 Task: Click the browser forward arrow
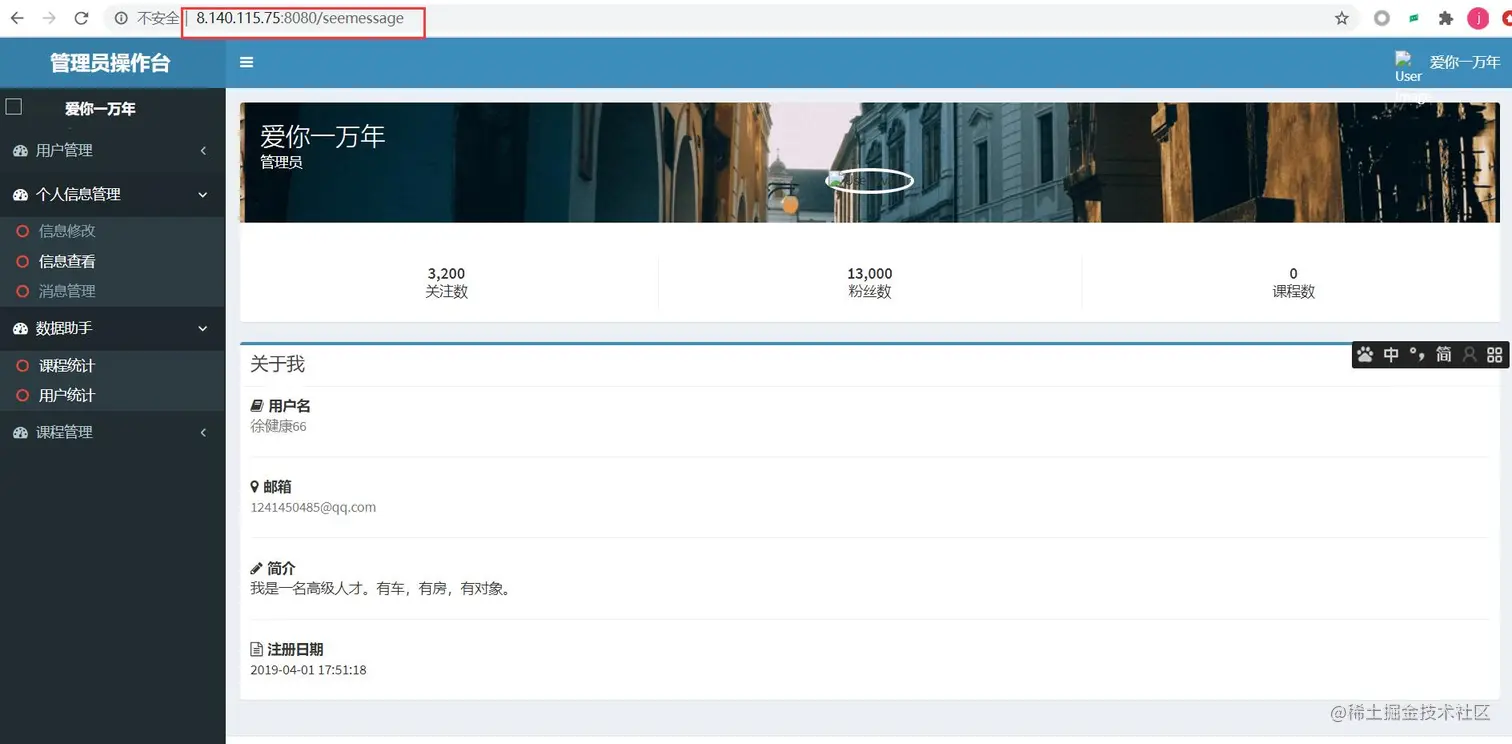click(x=49, y=18)
